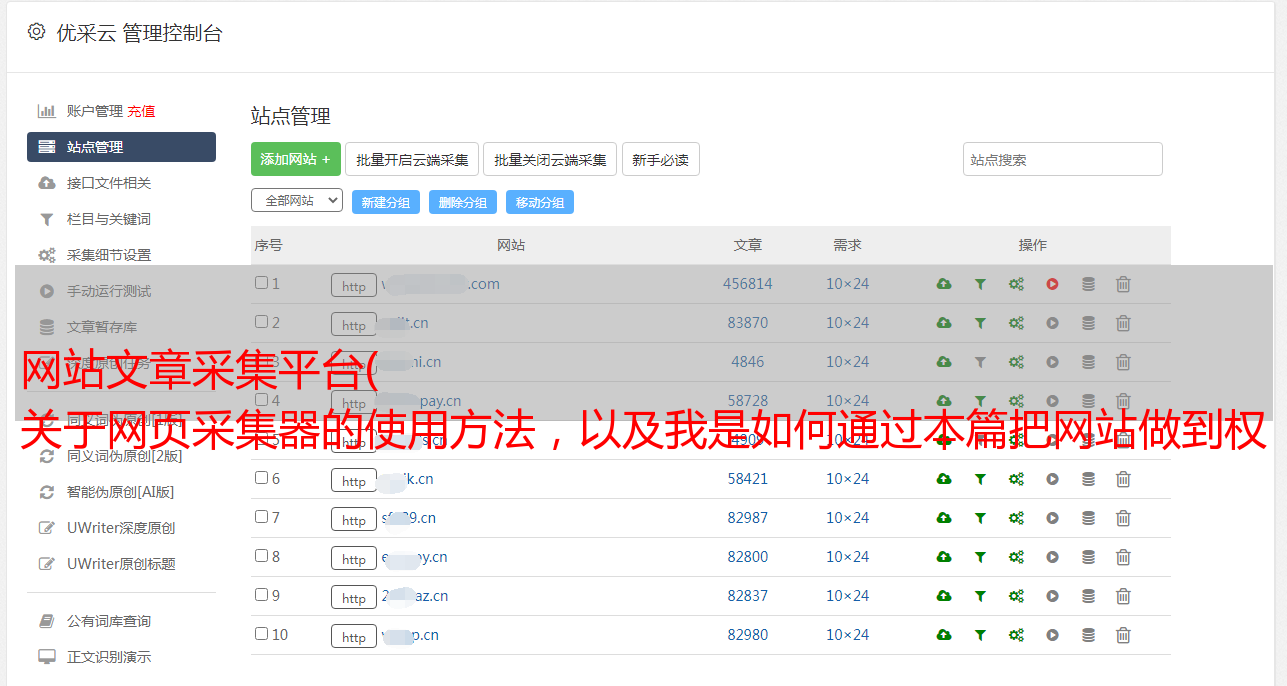Image resolution: width=1287 pixels, height=686 pixels.
Task: Click the 新建分组 button
Action: pyautogui.click(x=386, y=202)
